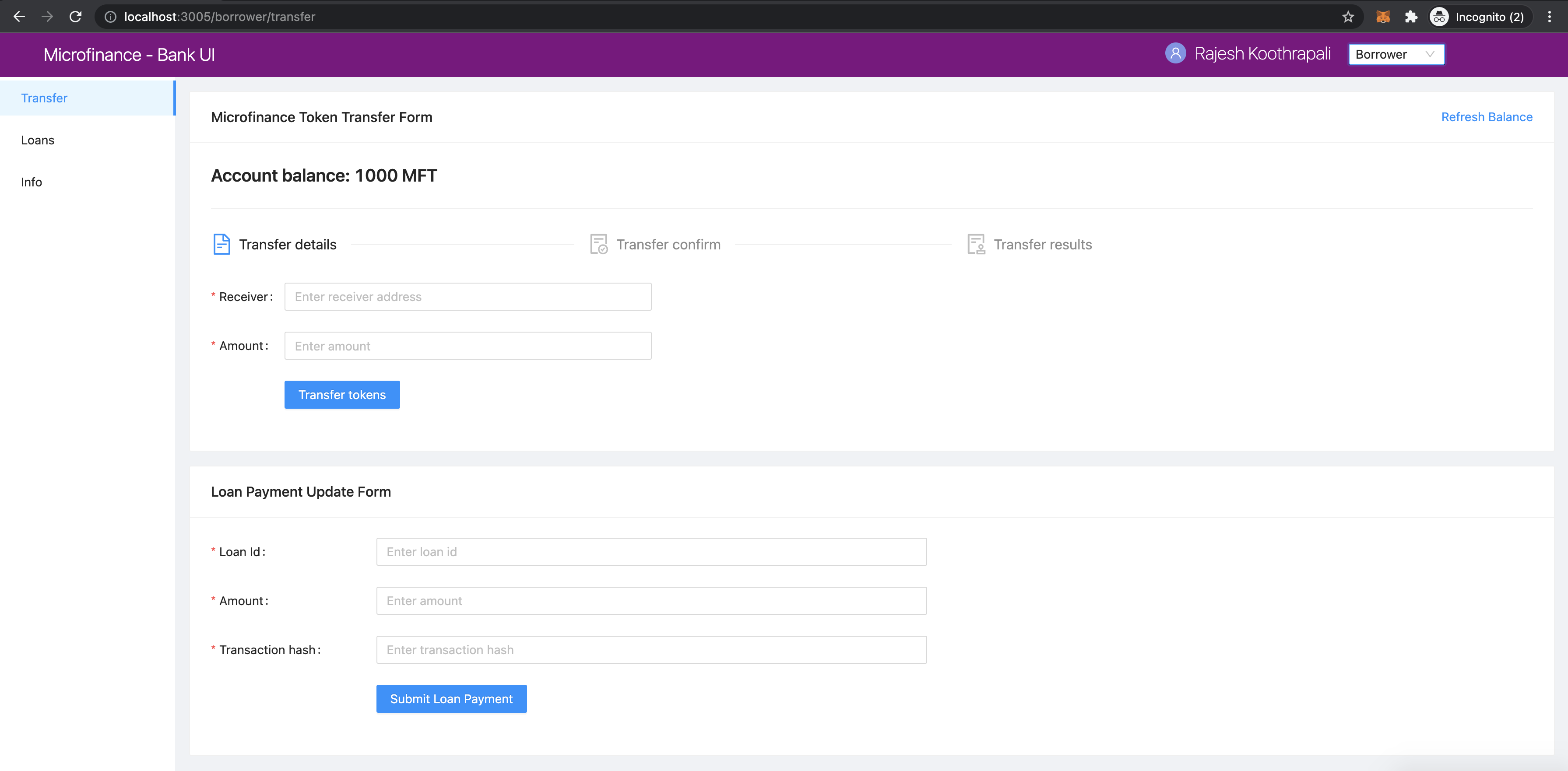View site information icon in address bar
The height and width of the screenshot is (771, 1568).
tap(110, 17)
